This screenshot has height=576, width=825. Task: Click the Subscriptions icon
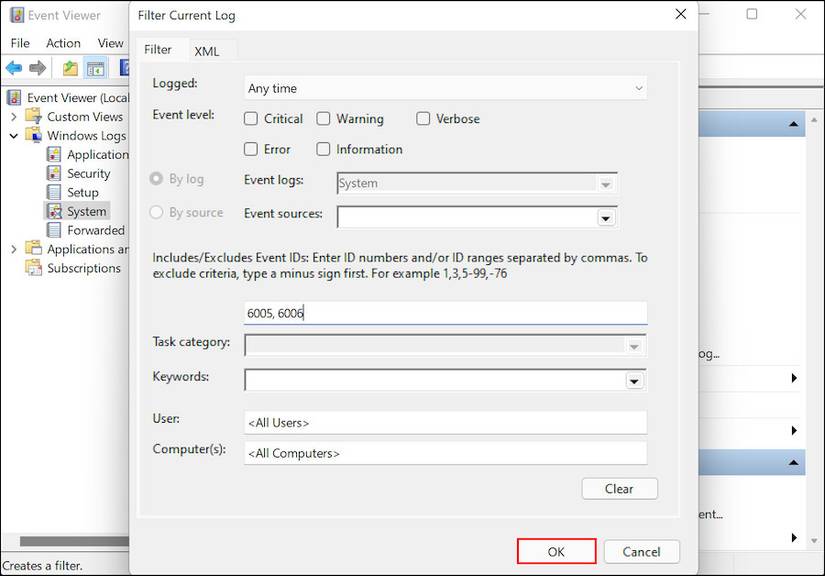click(x=34, y=267)
